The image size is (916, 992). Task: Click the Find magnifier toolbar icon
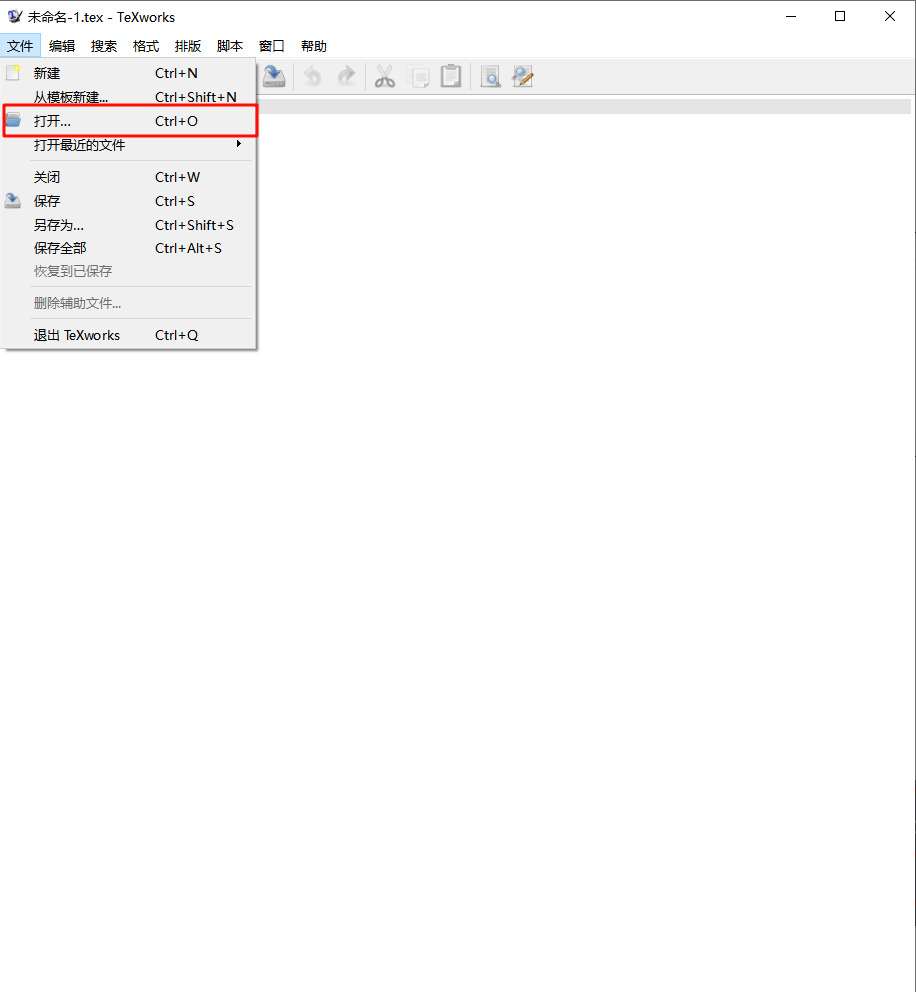(490, 77)
